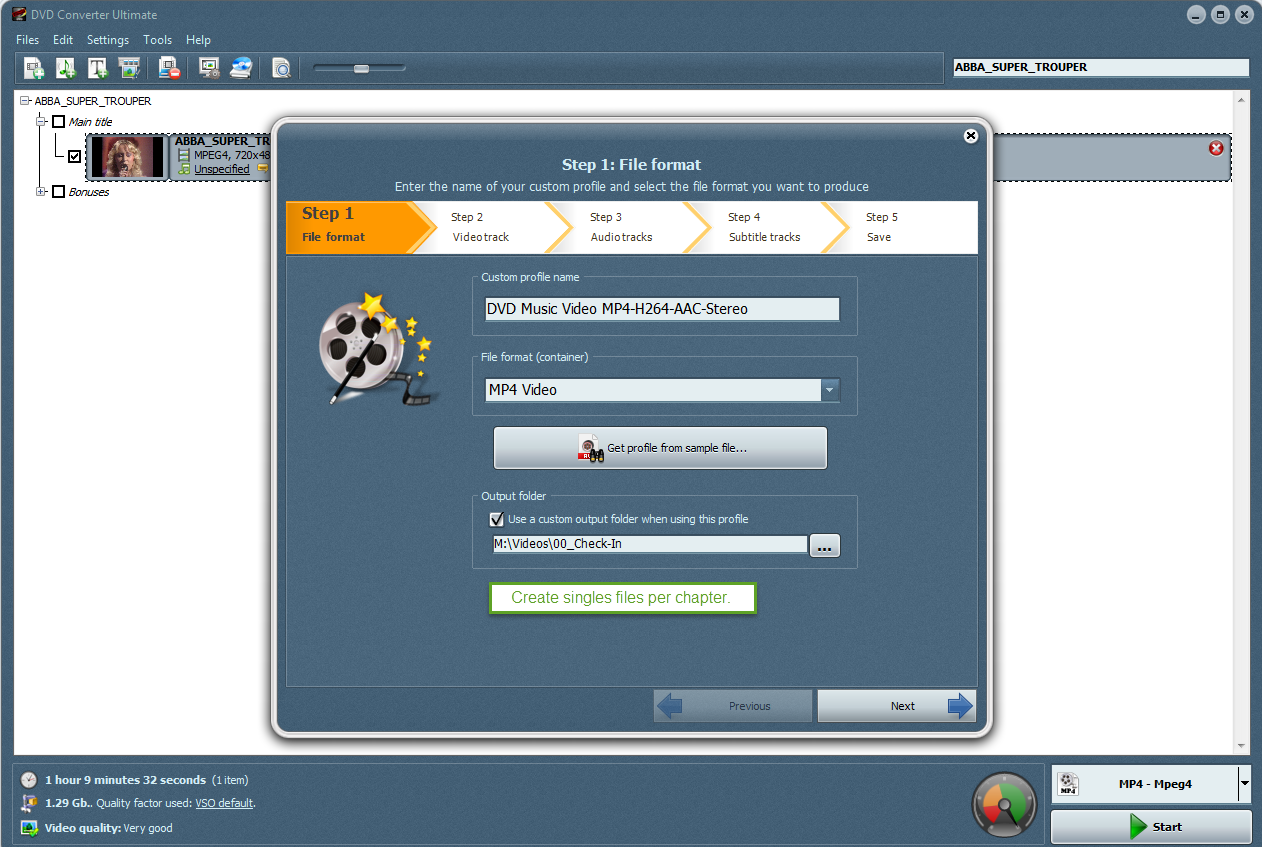Expand the Bonuses tree node
This screenshot has height=847, width=1262.
[41, 192]
